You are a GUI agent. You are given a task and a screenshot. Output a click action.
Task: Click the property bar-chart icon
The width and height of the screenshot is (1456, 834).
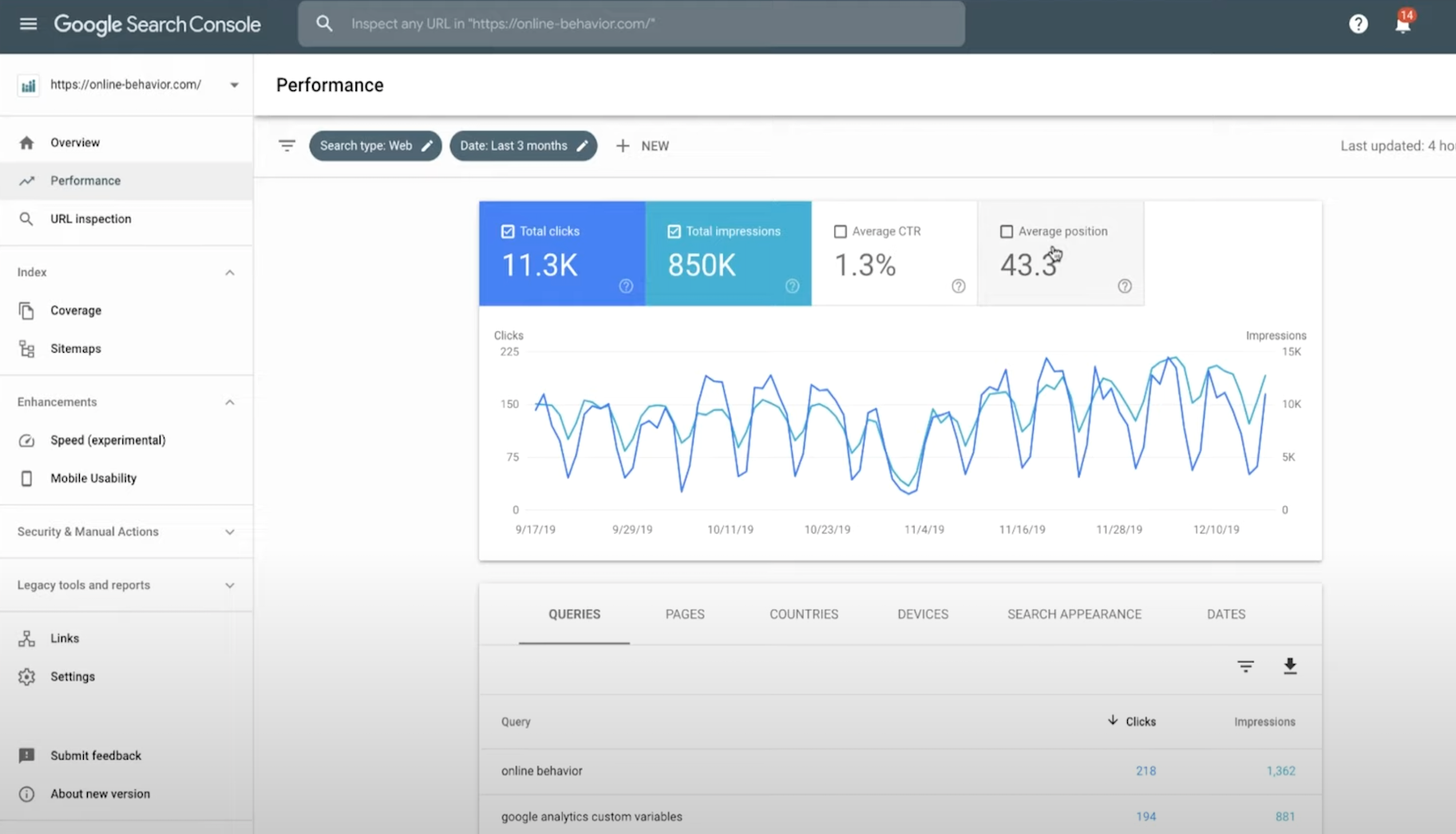(28, 85)
